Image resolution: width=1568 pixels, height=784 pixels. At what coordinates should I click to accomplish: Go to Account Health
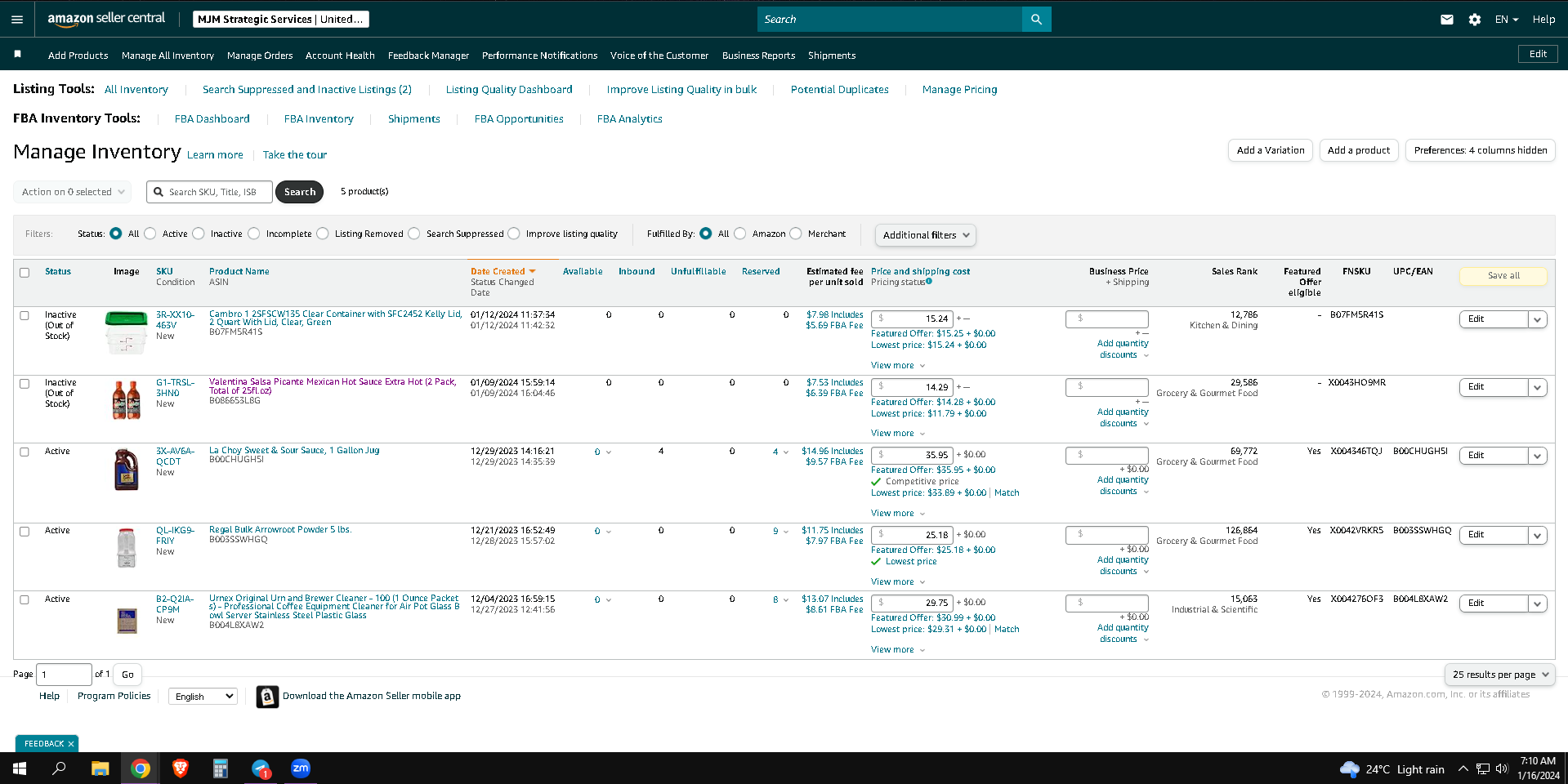tap(340, 56)
